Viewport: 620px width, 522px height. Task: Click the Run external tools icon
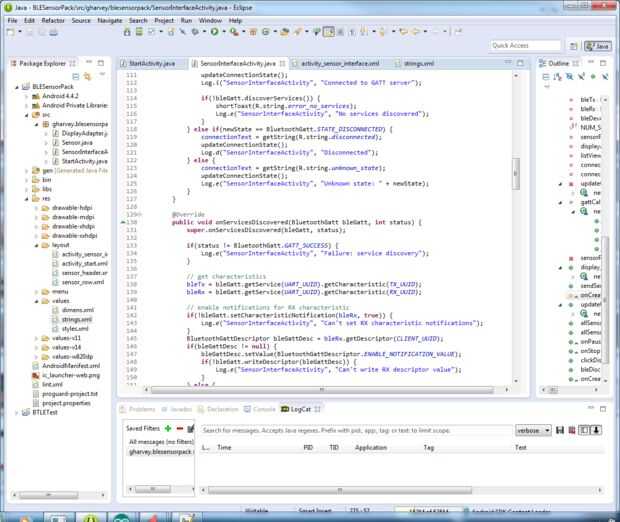click(235, 32)
